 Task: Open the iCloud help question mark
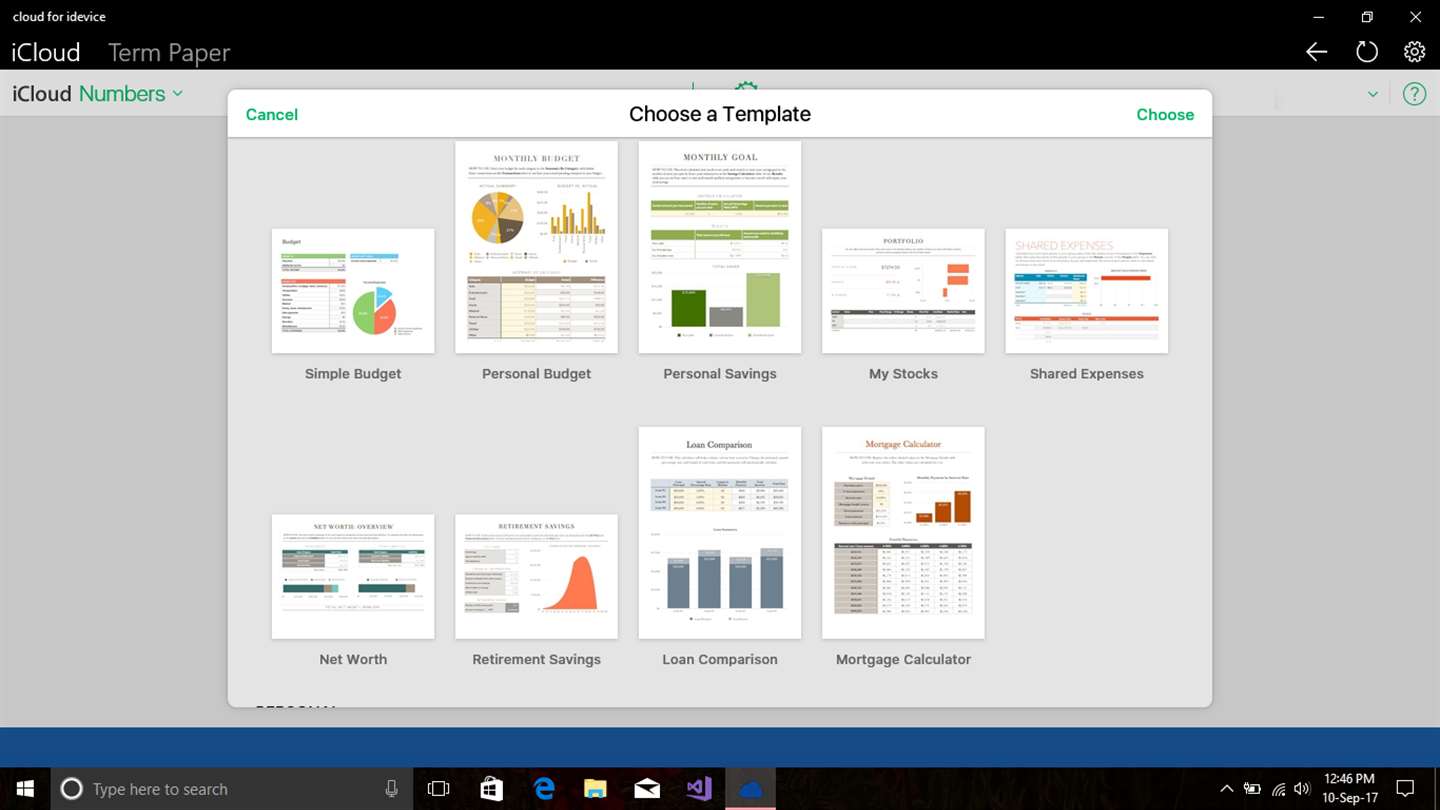[1414, 94]
